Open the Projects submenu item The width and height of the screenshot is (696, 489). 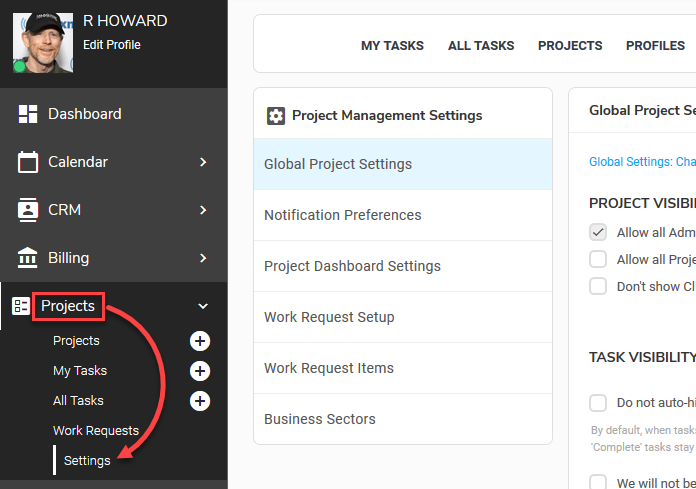coord(76,341)
